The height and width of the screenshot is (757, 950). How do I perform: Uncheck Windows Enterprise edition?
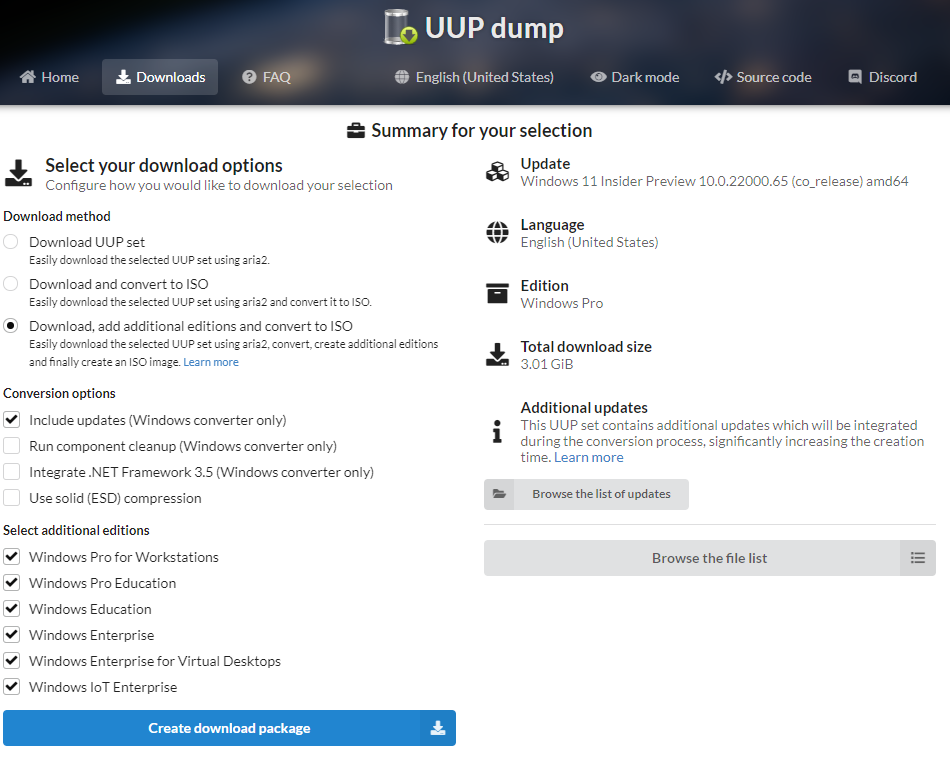tap(12, 635)
